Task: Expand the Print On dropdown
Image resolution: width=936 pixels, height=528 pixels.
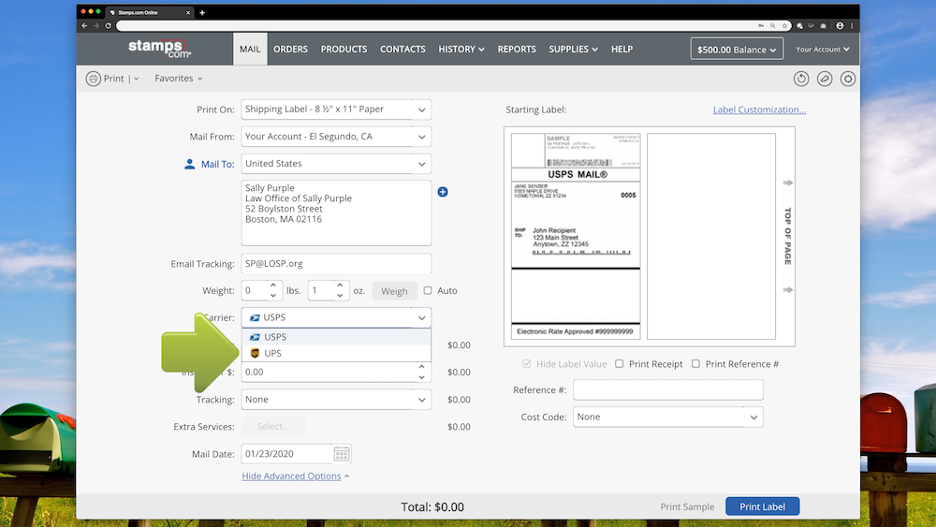Action: coord(422,110)
